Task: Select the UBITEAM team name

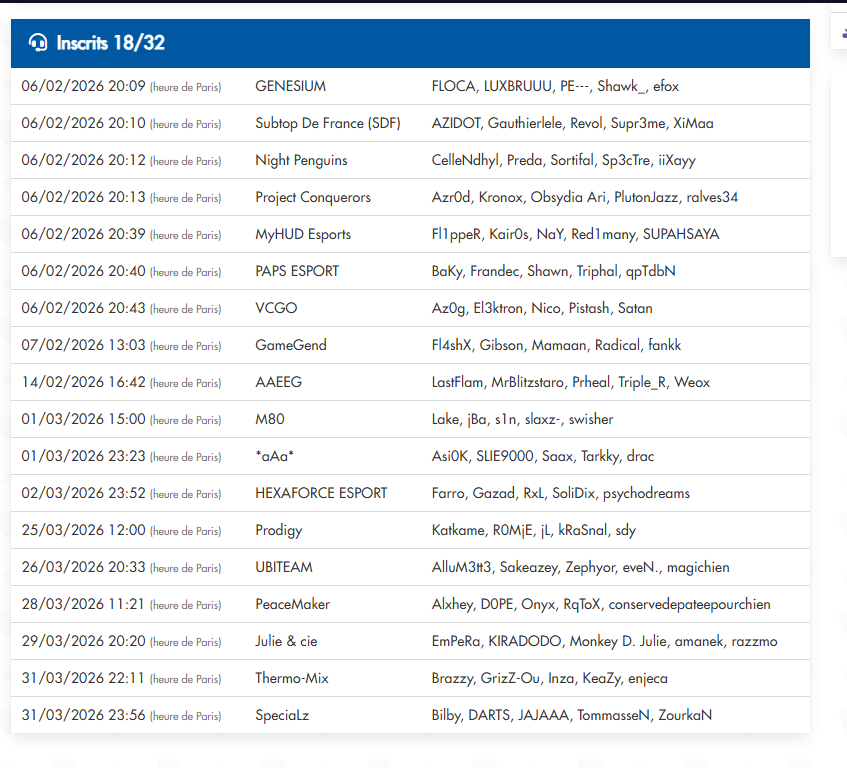Action: click(284, 567)
